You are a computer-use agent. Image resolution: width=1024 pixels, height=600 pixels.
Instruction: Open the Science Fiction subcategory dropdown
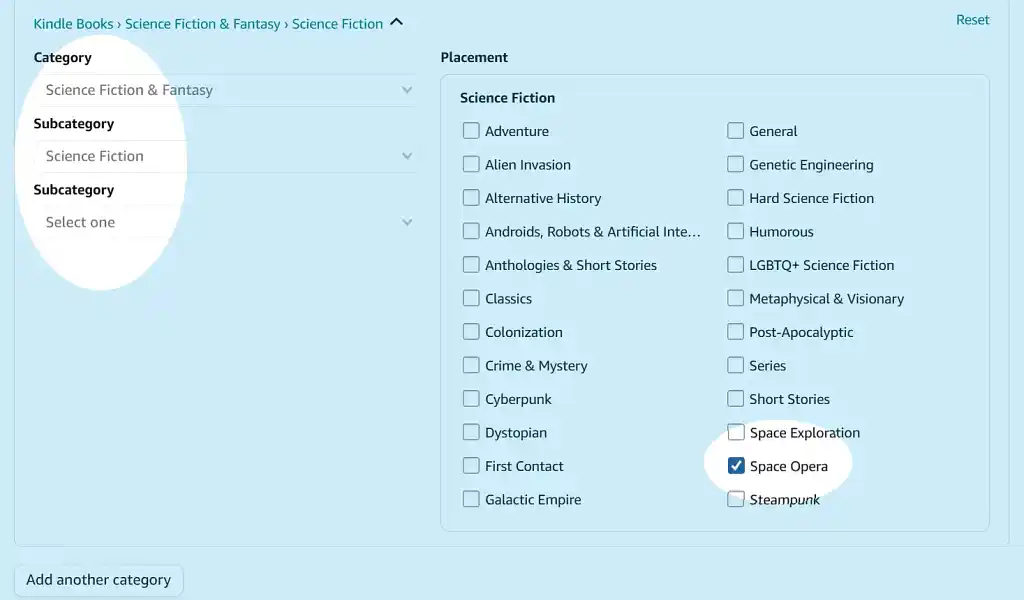click(225, 156)
